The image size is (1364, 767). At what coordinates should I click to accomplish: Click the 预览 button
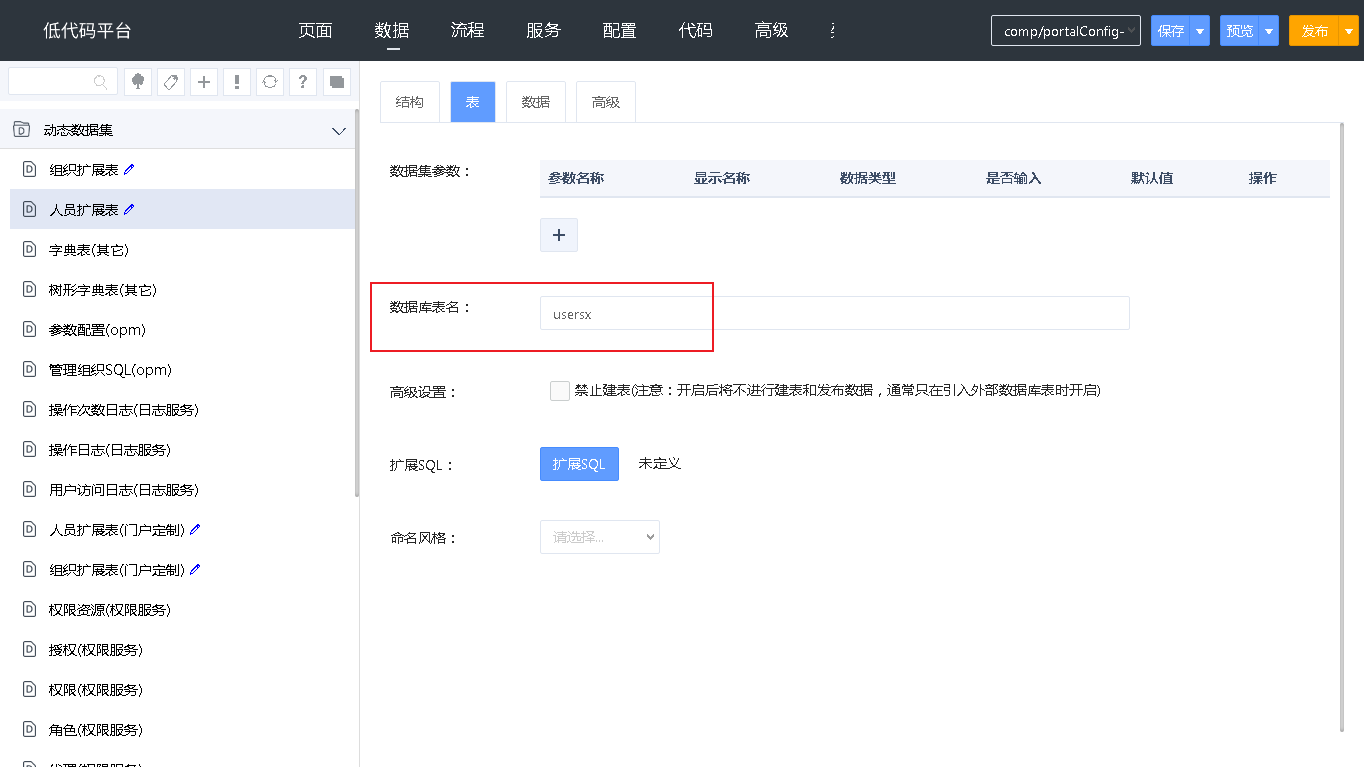point(1240,31)
